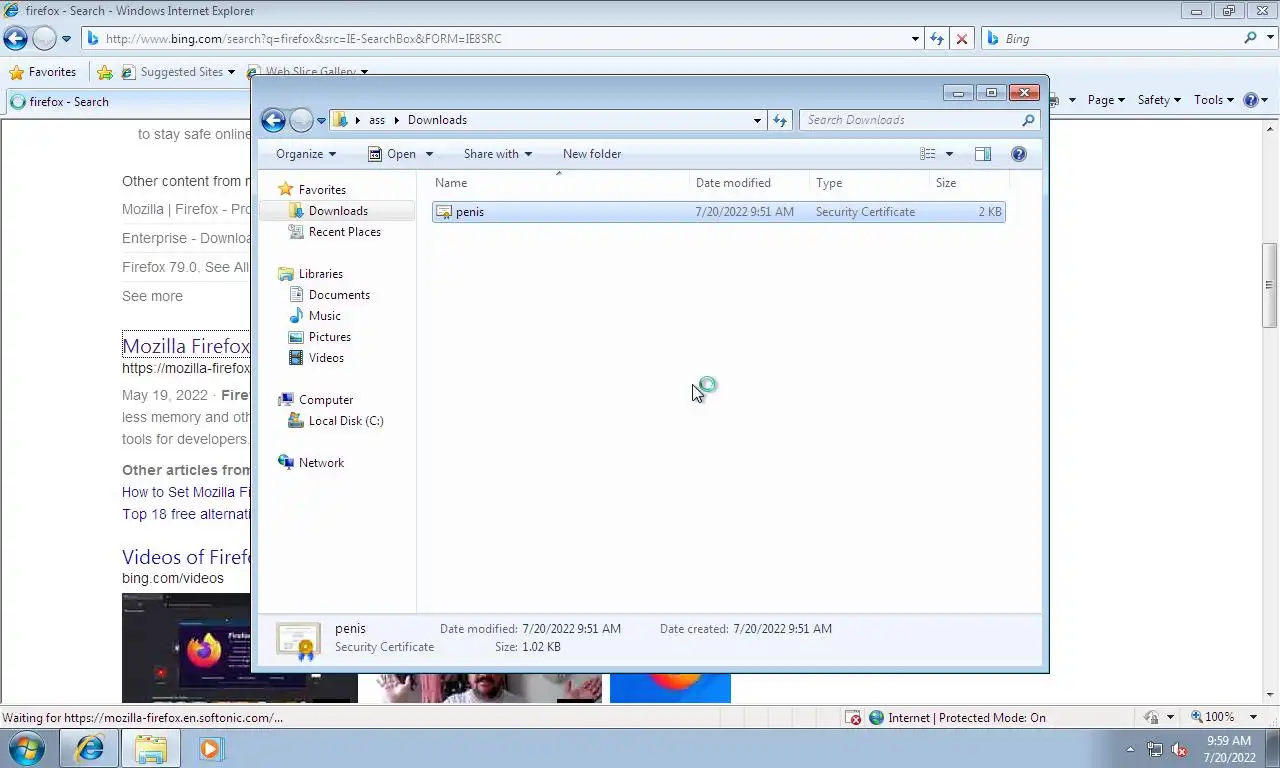Image resolution: width=1280 pixels, height=768 pixels.
Task: Click the Search Downloads field
Action: point(918,120)
